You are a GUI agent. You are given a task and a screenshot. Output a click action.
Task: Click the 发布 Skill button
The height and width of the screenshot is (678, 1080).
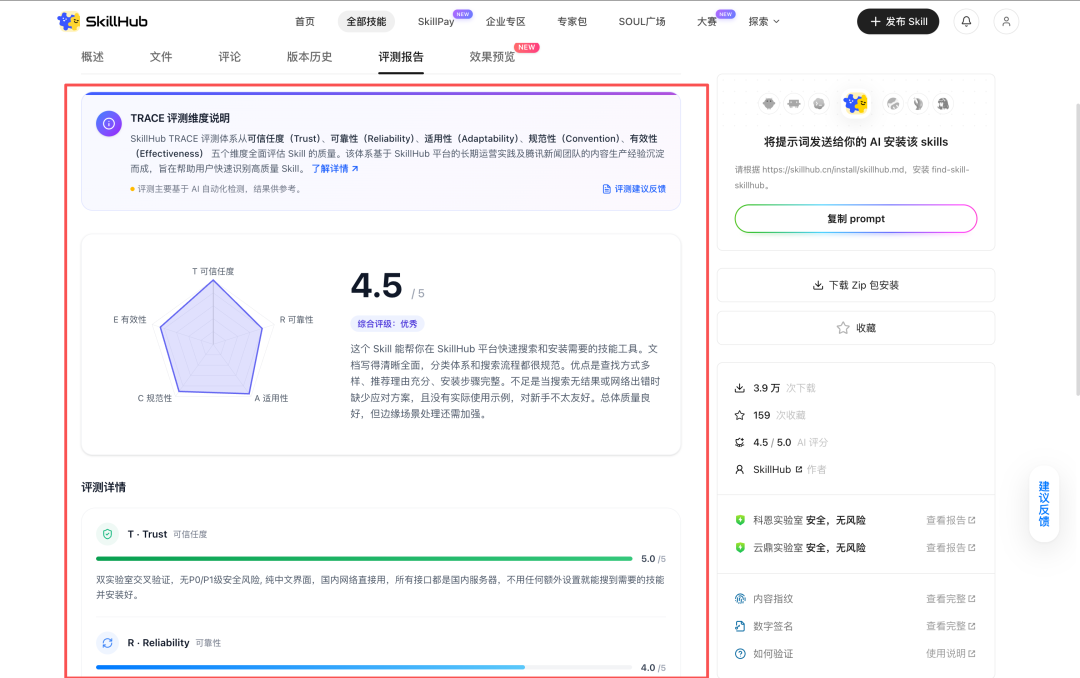pyautogui.click(x=898, y=21)
